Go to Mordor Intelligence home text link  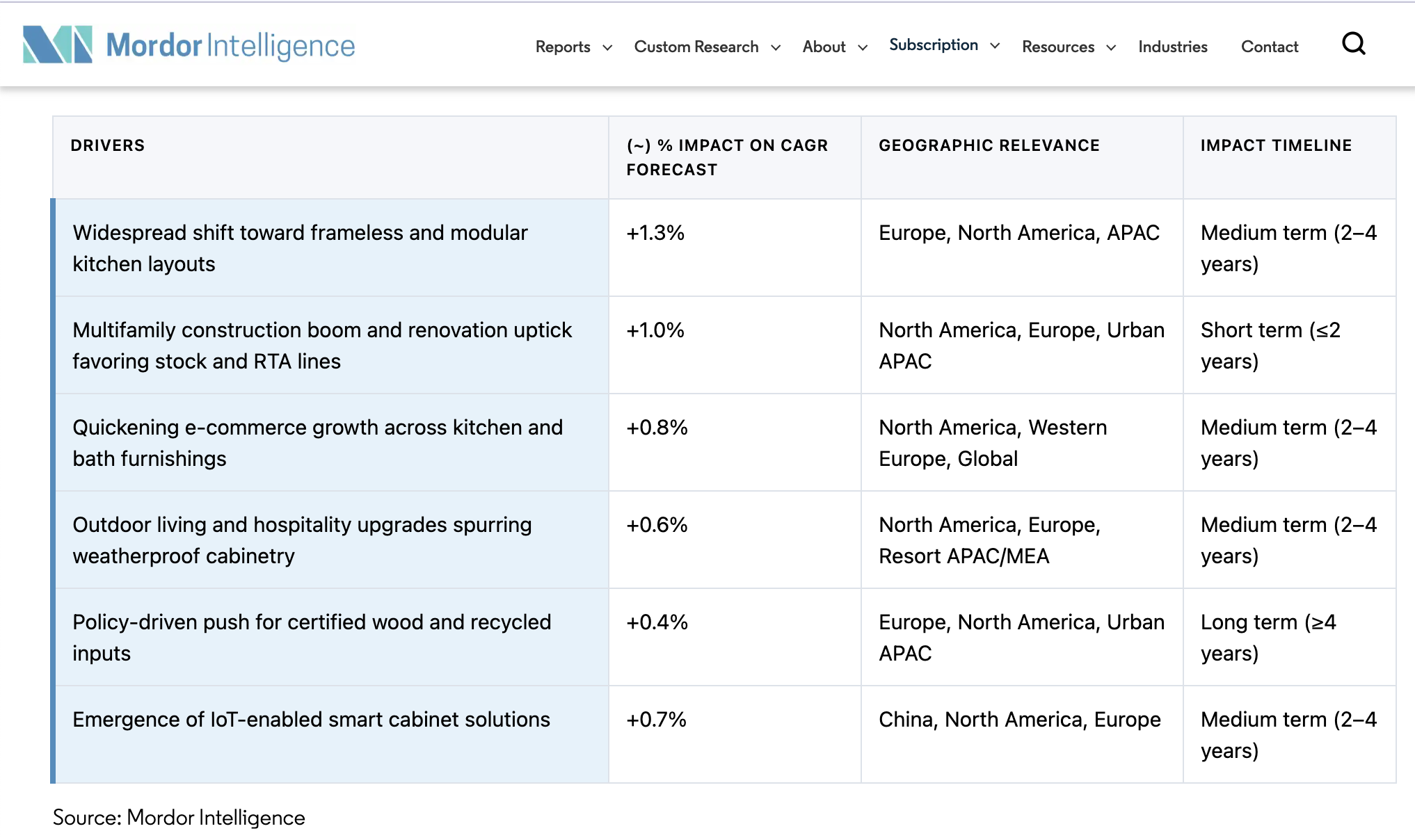tap(230, 45)
